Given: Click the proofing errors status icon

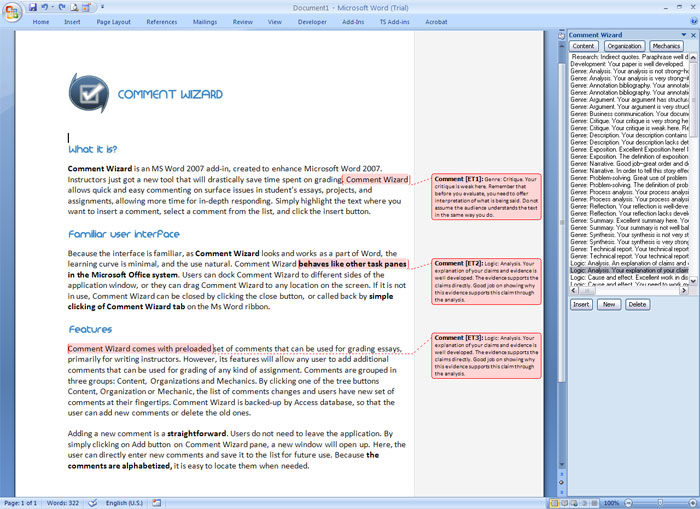Looking at the screenshot, I should click(92, 503).
